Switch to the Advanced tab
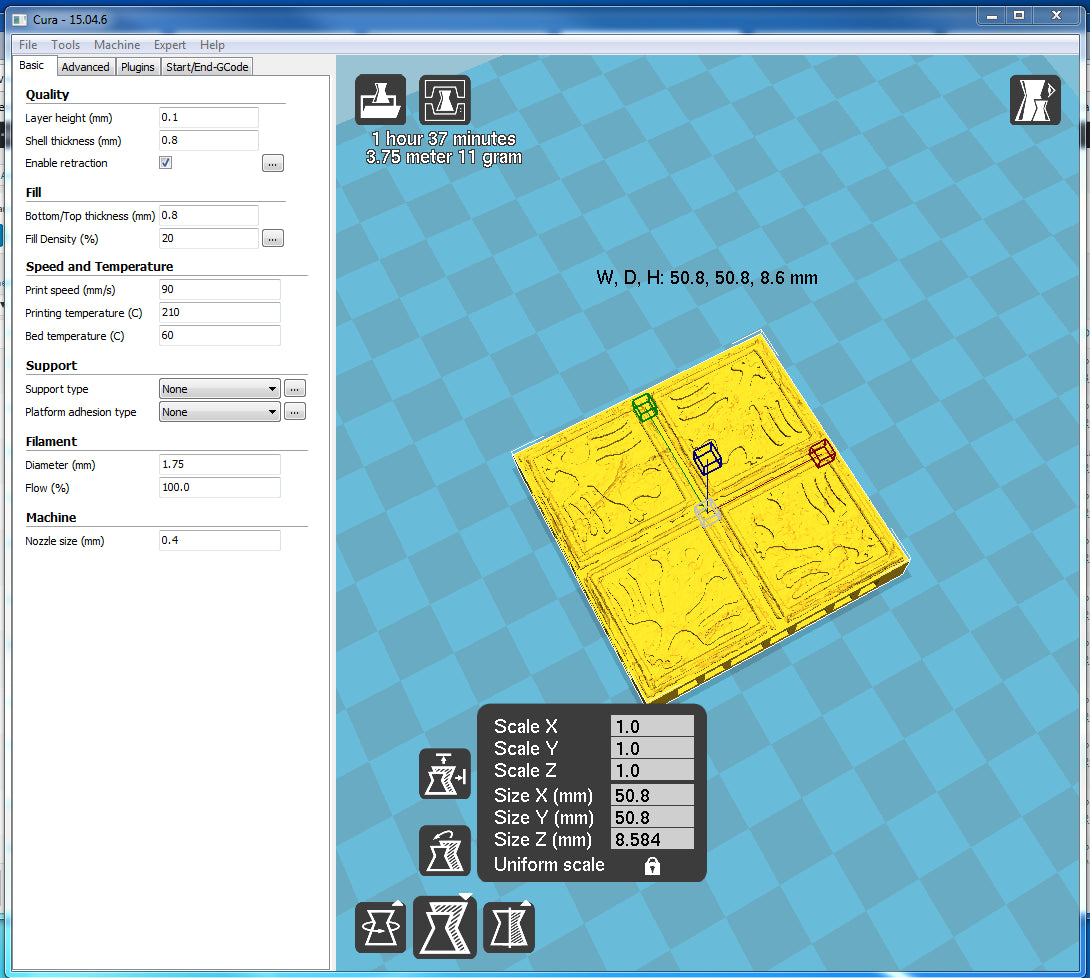 pyautogui.click(x=85, y=67)
